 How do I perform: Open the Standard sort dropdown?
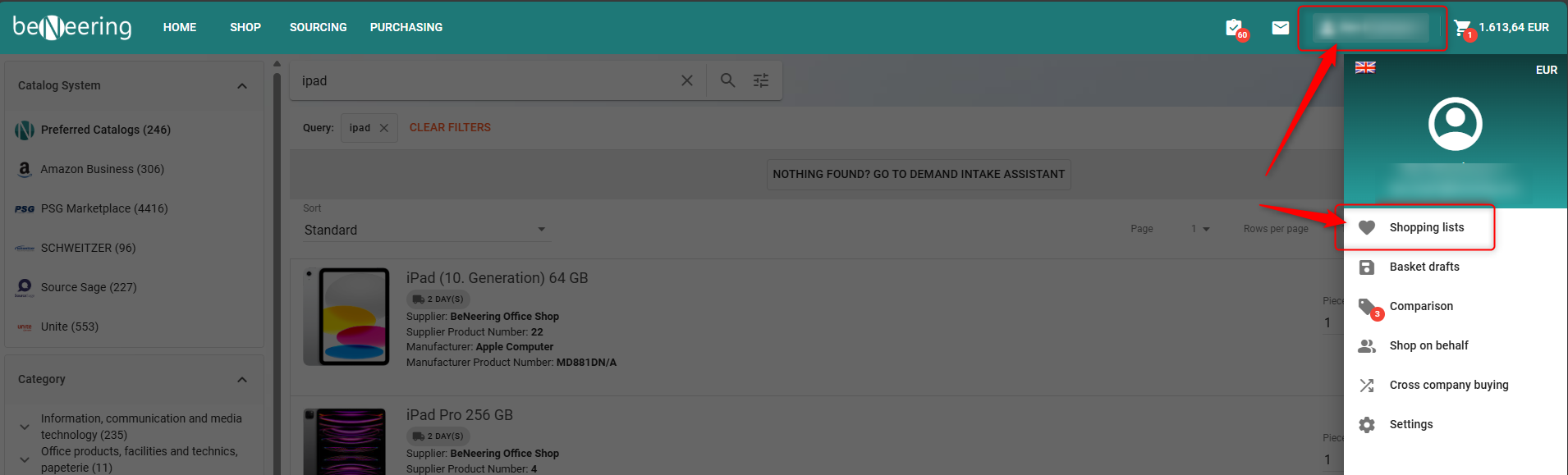click(x=424, y=230)
